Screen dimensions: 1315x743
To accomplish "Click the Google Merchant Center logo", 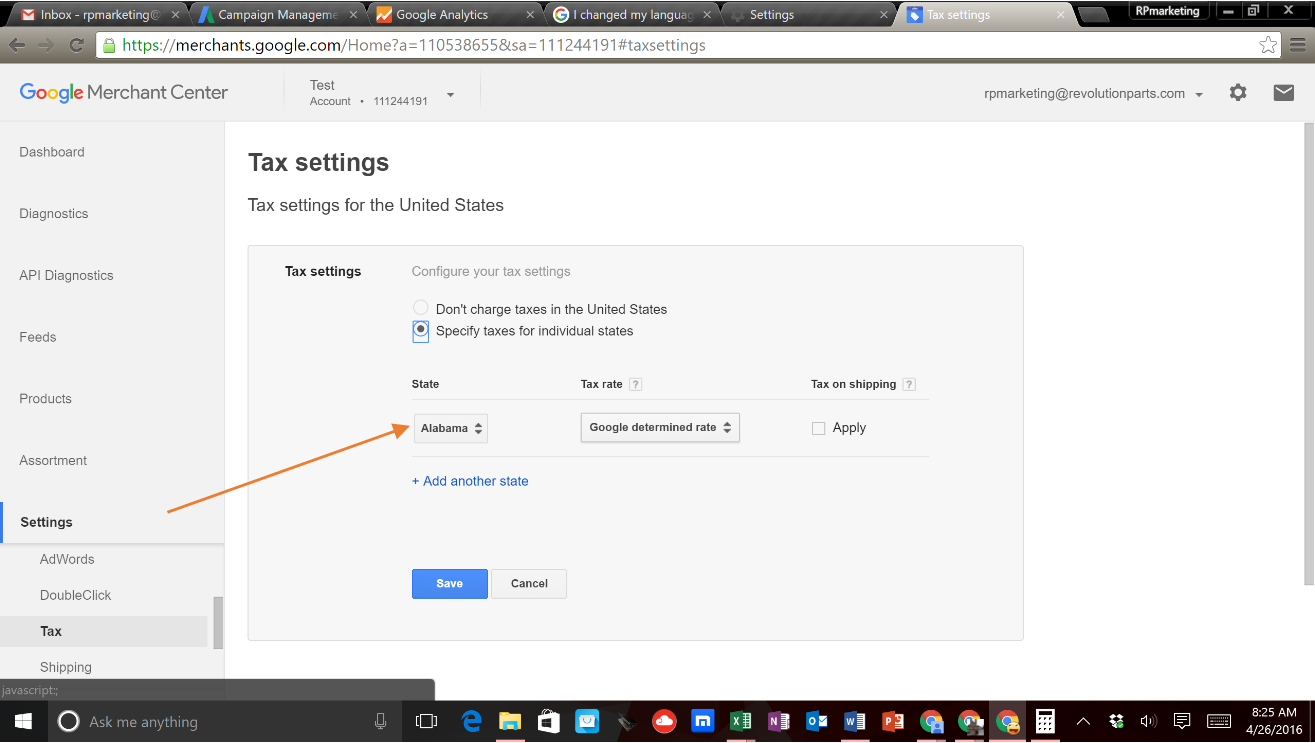I will click(x=123, y=93).
